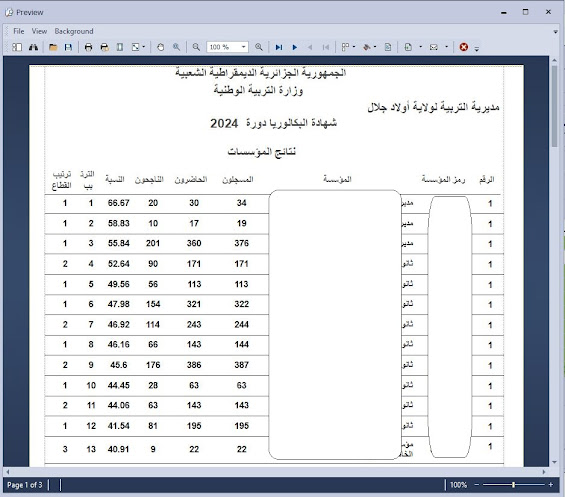Jump to the first page
Viewport: 565px width, 497px height.
click(x=326, y=47)
